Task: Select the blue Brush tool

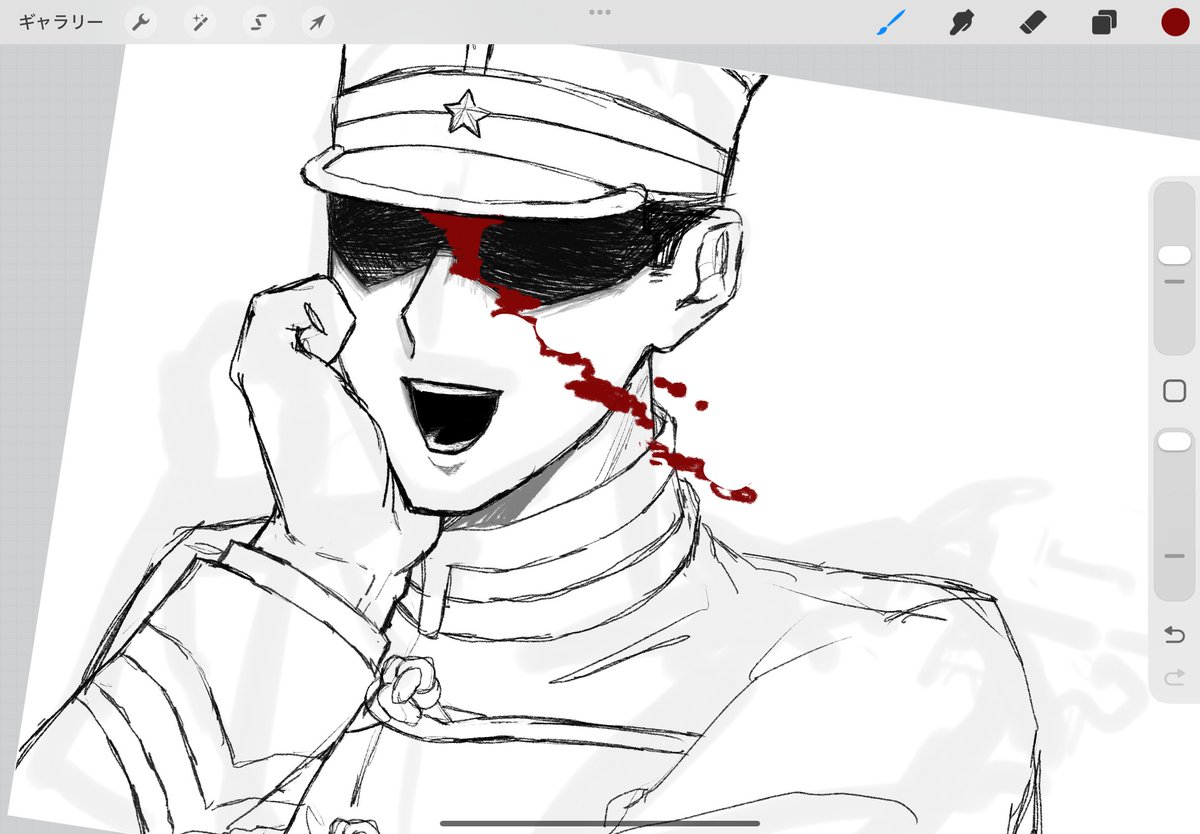Action: 890,22
